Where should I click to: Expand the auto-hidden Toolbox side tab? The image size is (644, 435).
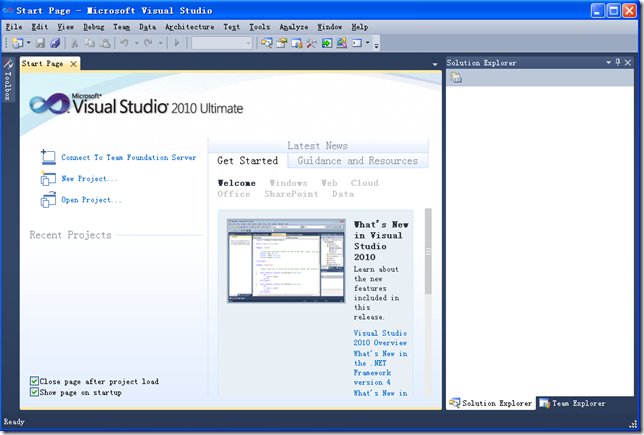click(x=7, y=80)
